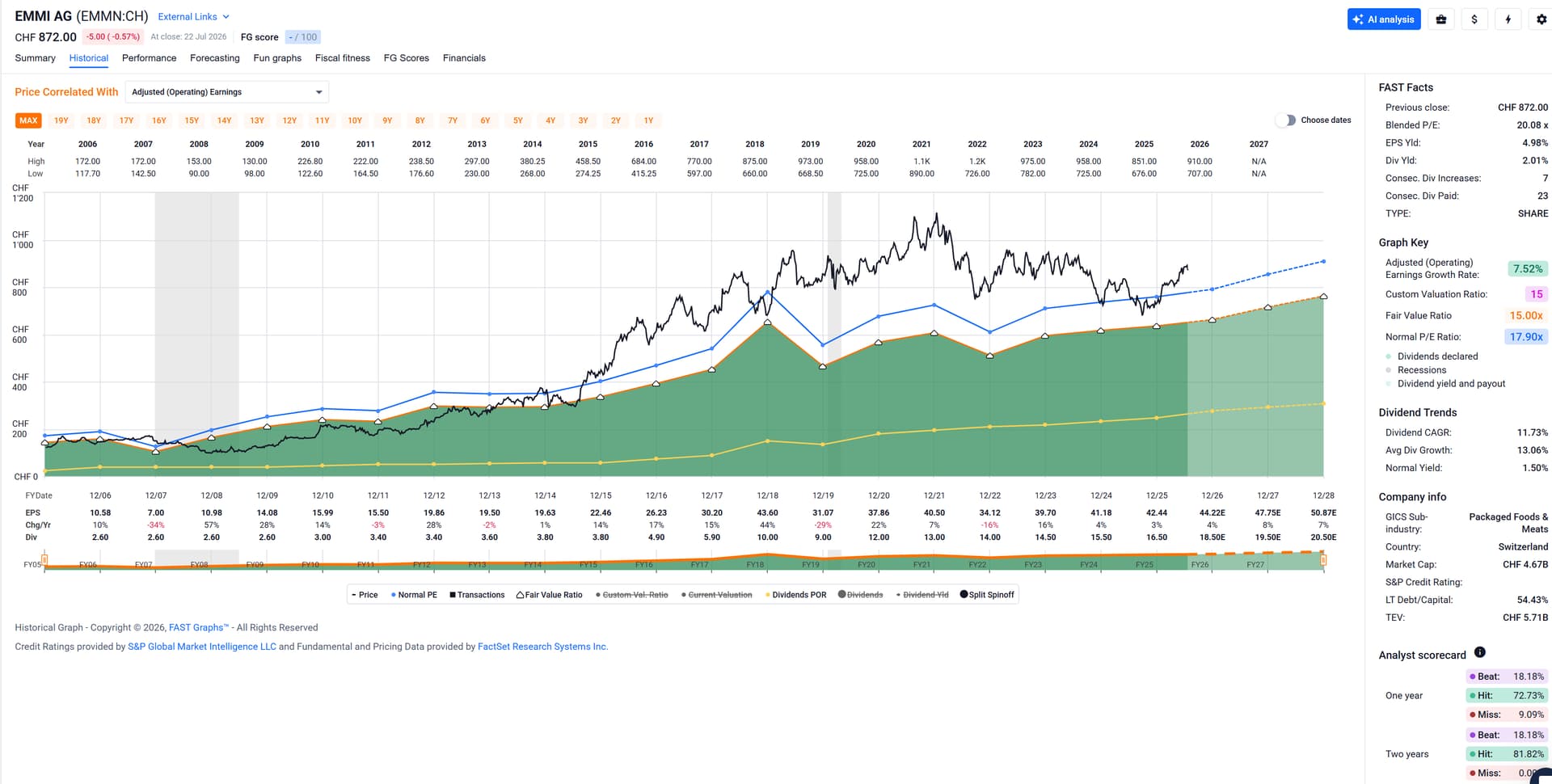Image resolution: width=1552 pixels, height=784 pixels.
Task: Click the lightning bolt icon
Action: point(1508,19)
